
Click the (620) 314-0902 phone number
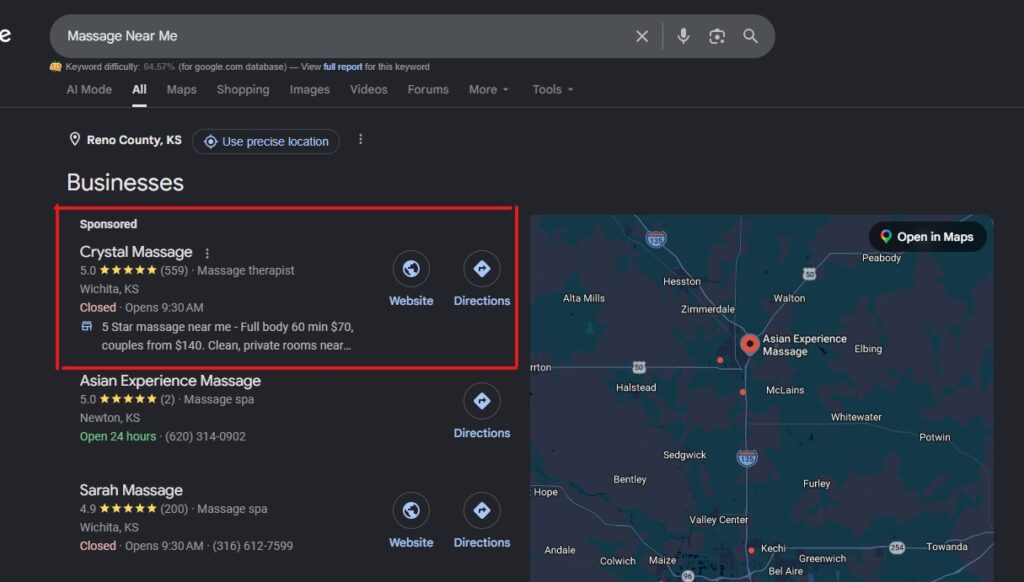point(205,436)
